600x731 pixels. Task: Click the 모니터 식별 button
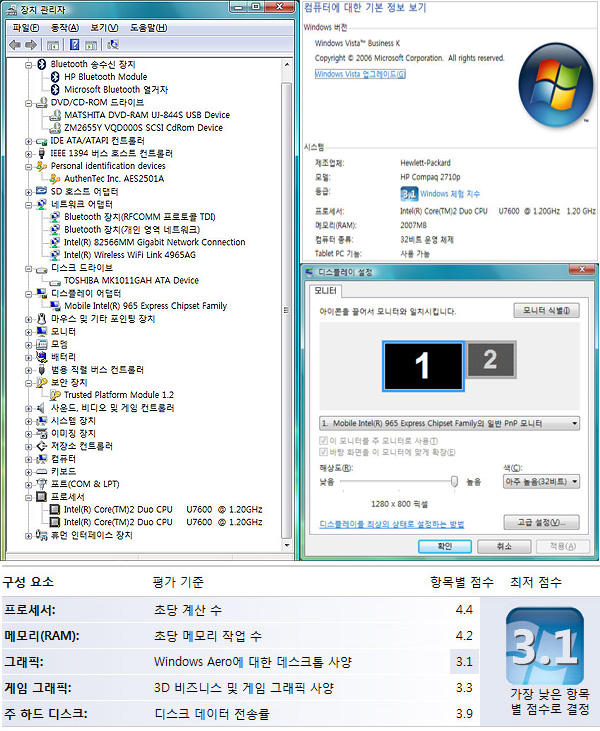pyautogui.click(x=546, y=310)
